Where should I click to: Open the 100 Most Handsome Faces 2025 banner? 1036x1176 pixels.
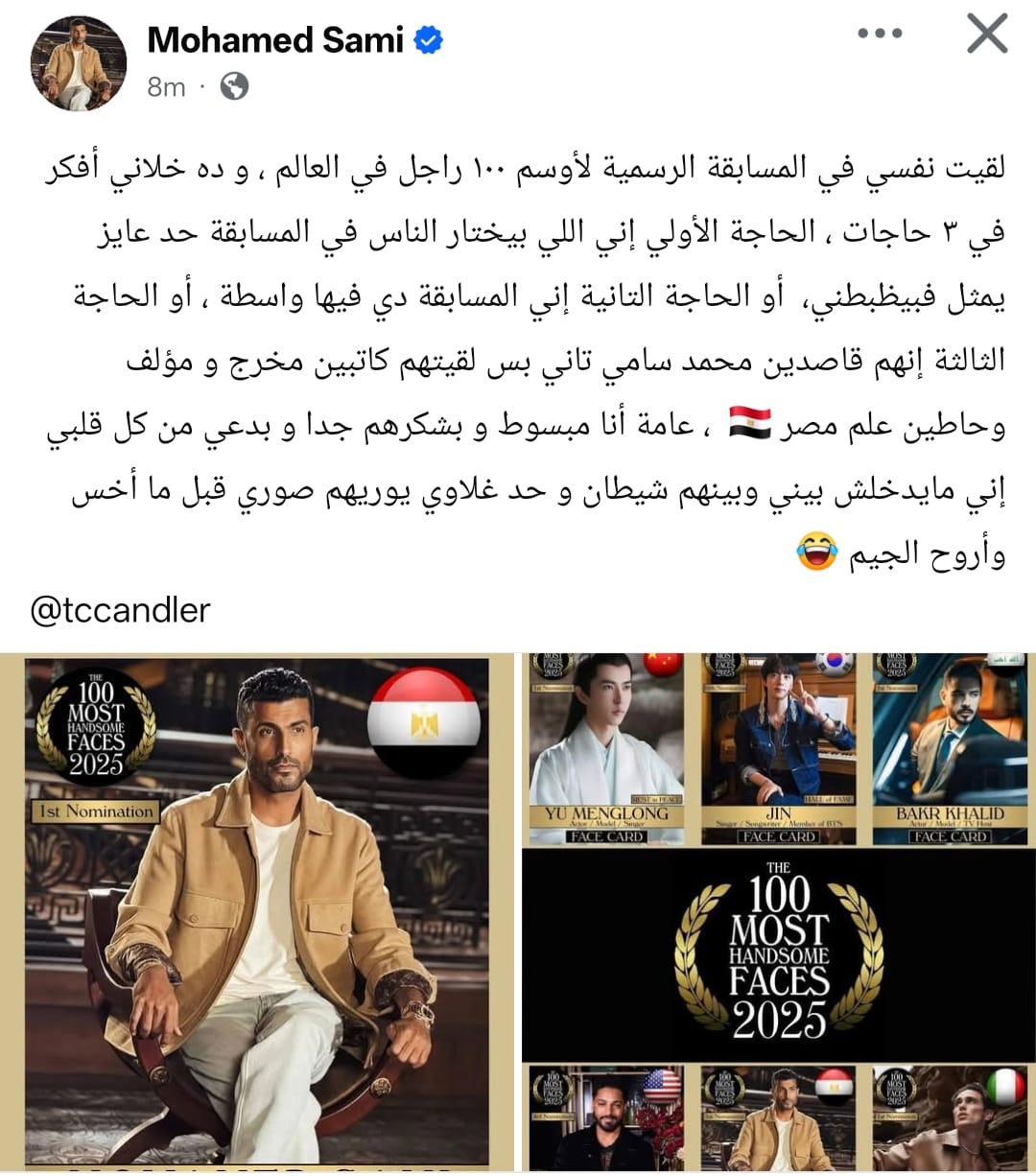[778, 954]
